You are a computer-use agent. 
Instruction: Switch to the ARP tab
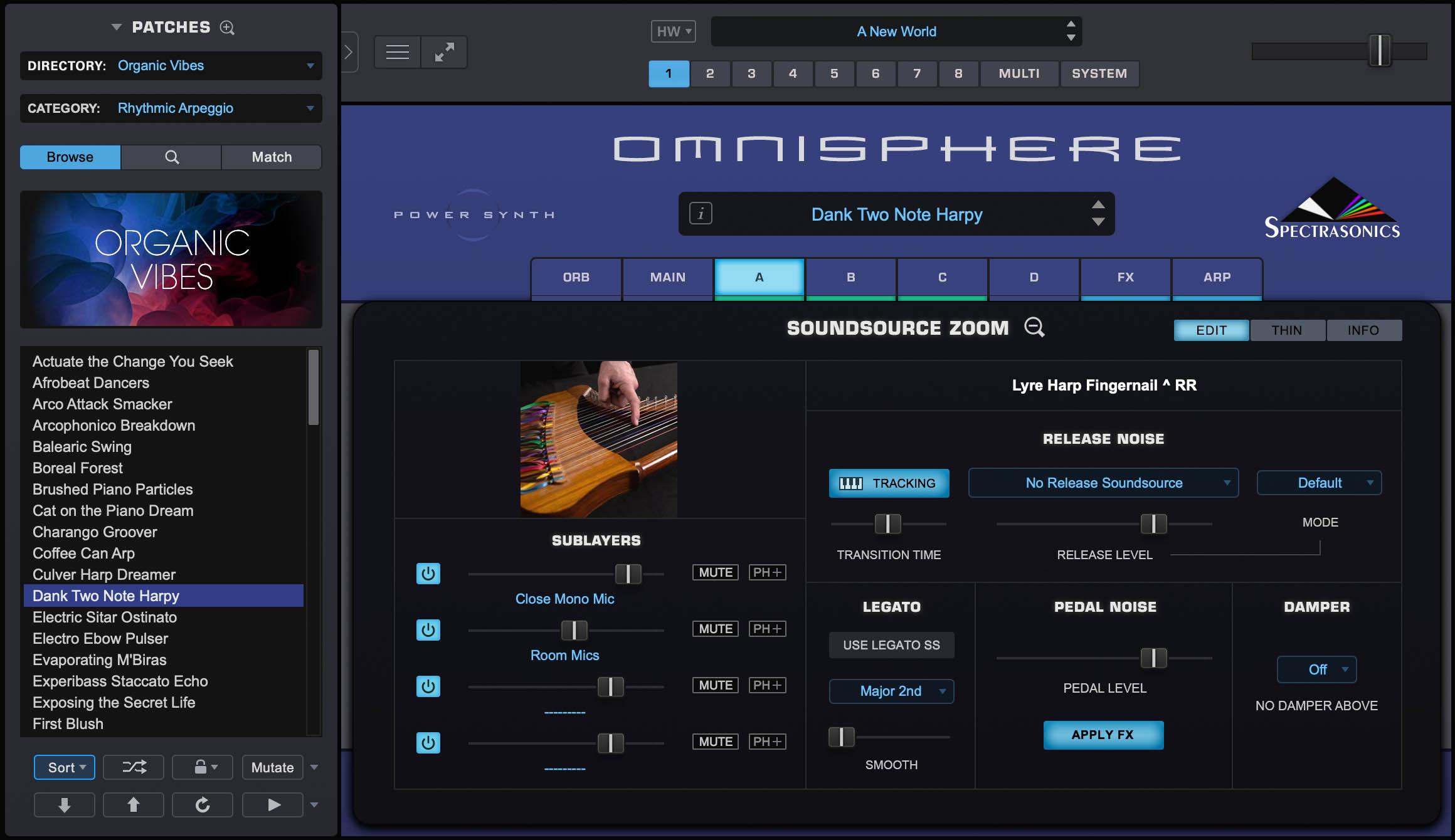point(1217,277)
